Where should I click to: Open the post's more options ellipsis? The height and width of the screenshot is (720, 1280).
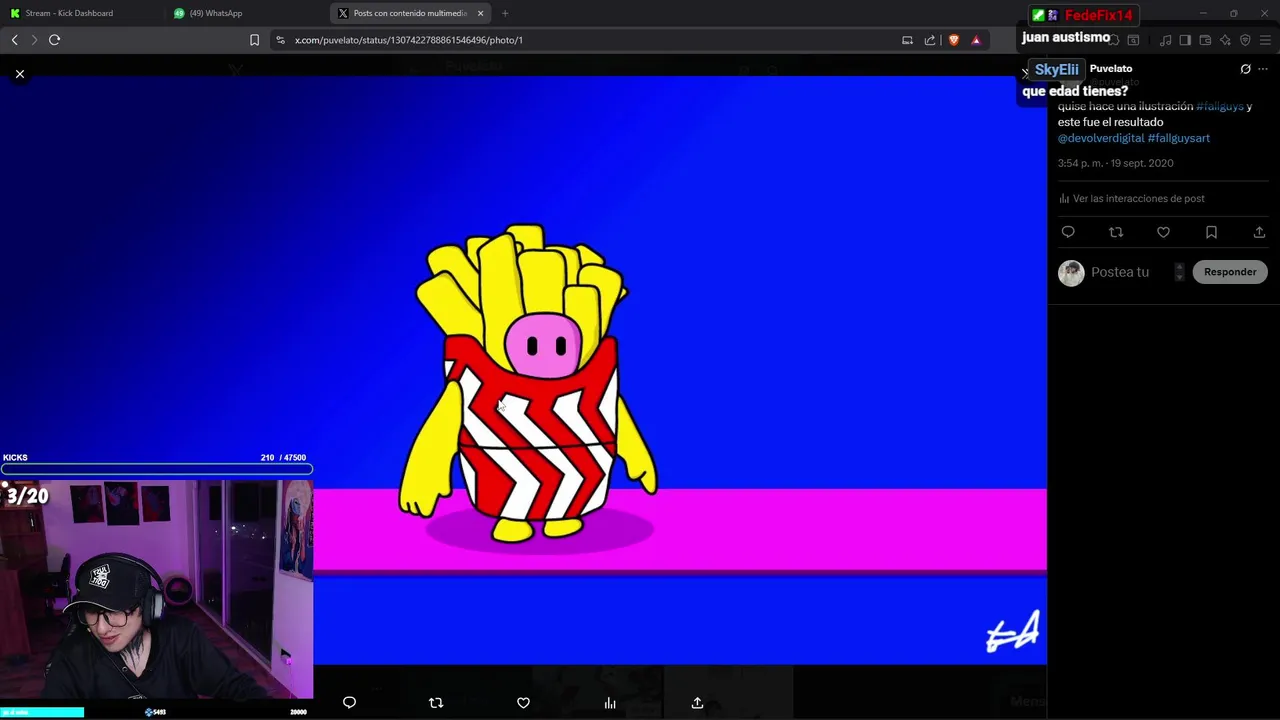(x=1263, y=69)
